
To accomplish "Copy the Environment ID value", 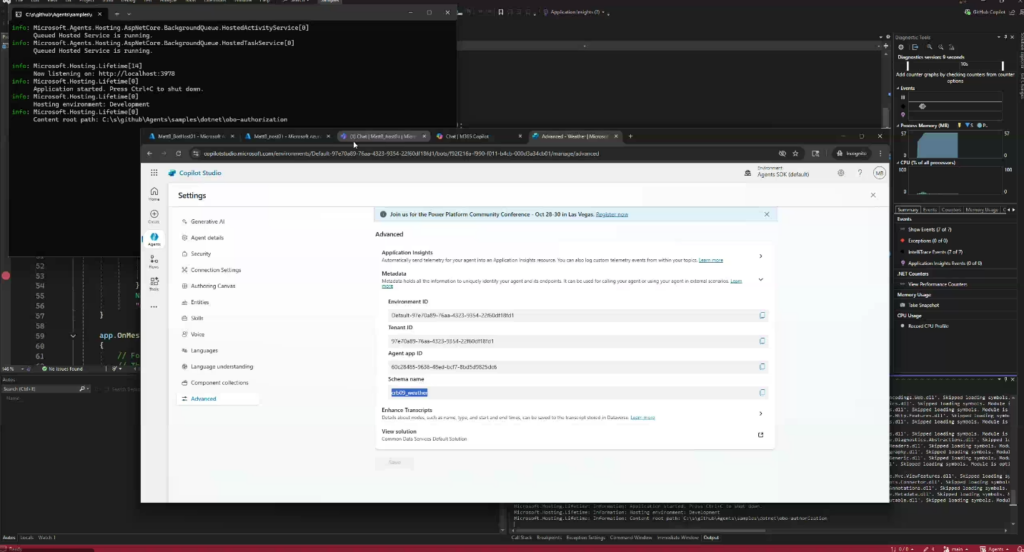I will point(762,316).
